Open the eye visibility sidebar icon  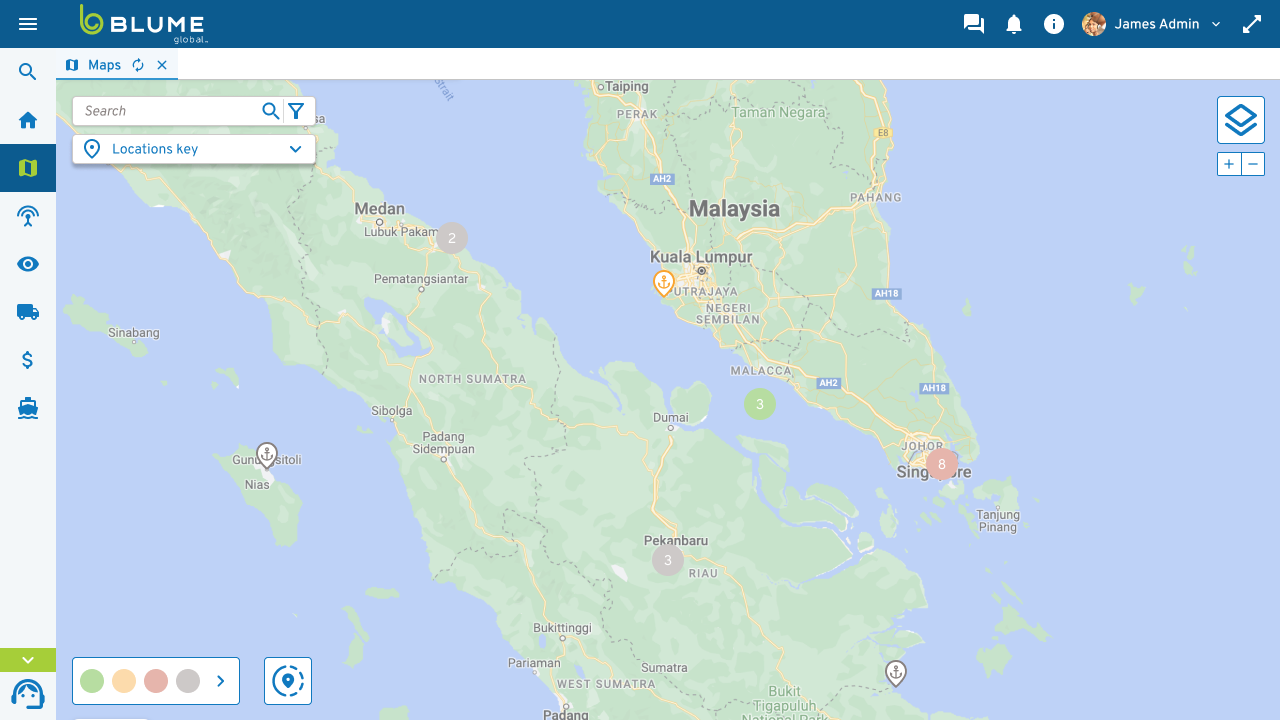28,264
